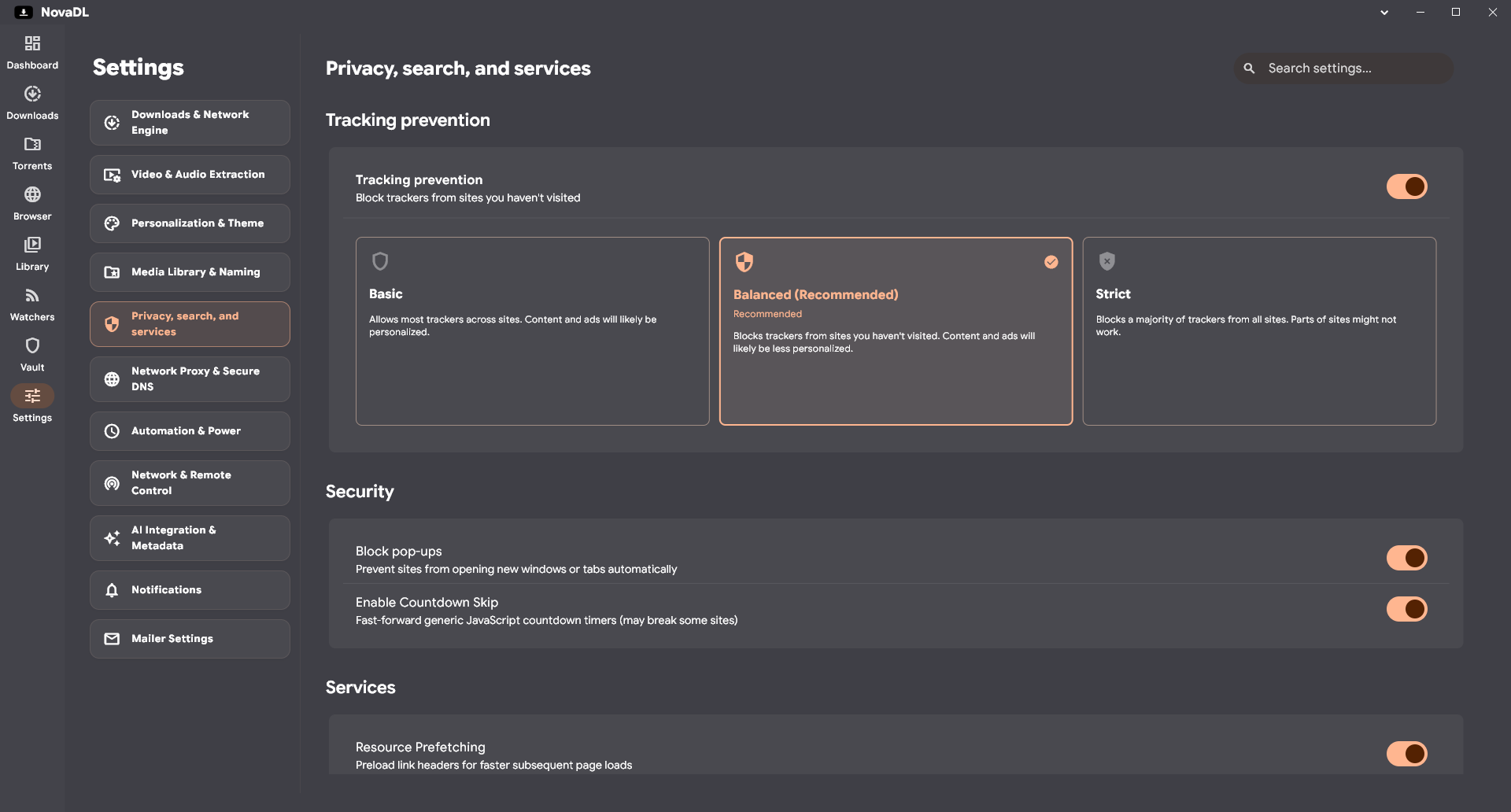
Task: Open the title bar chevron dropdown
Action: pos(1384,13)
